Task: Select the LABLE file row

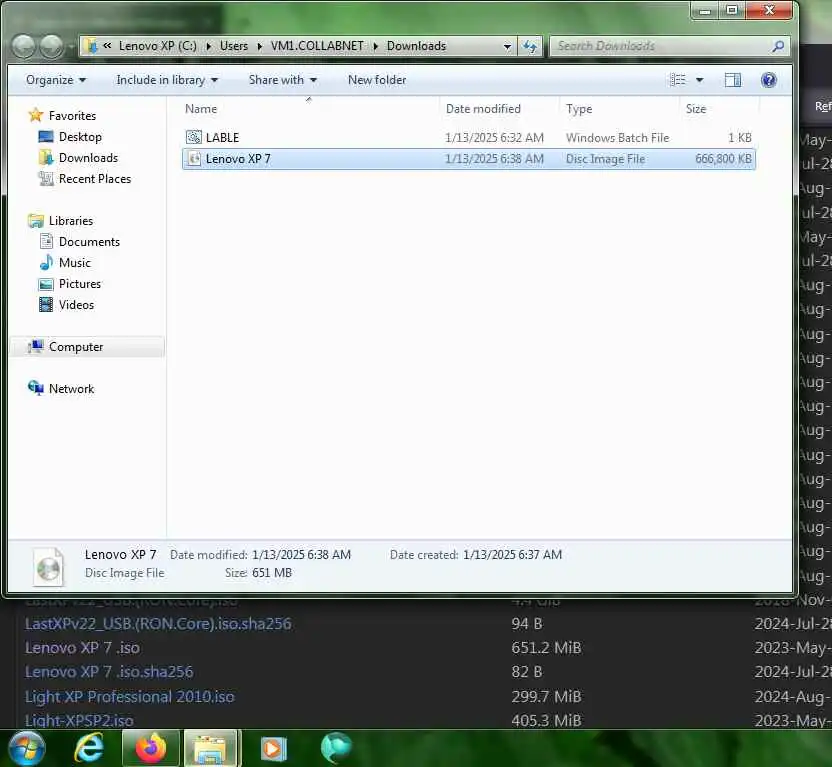Action: pyautogui.click(x=469, y=137)
